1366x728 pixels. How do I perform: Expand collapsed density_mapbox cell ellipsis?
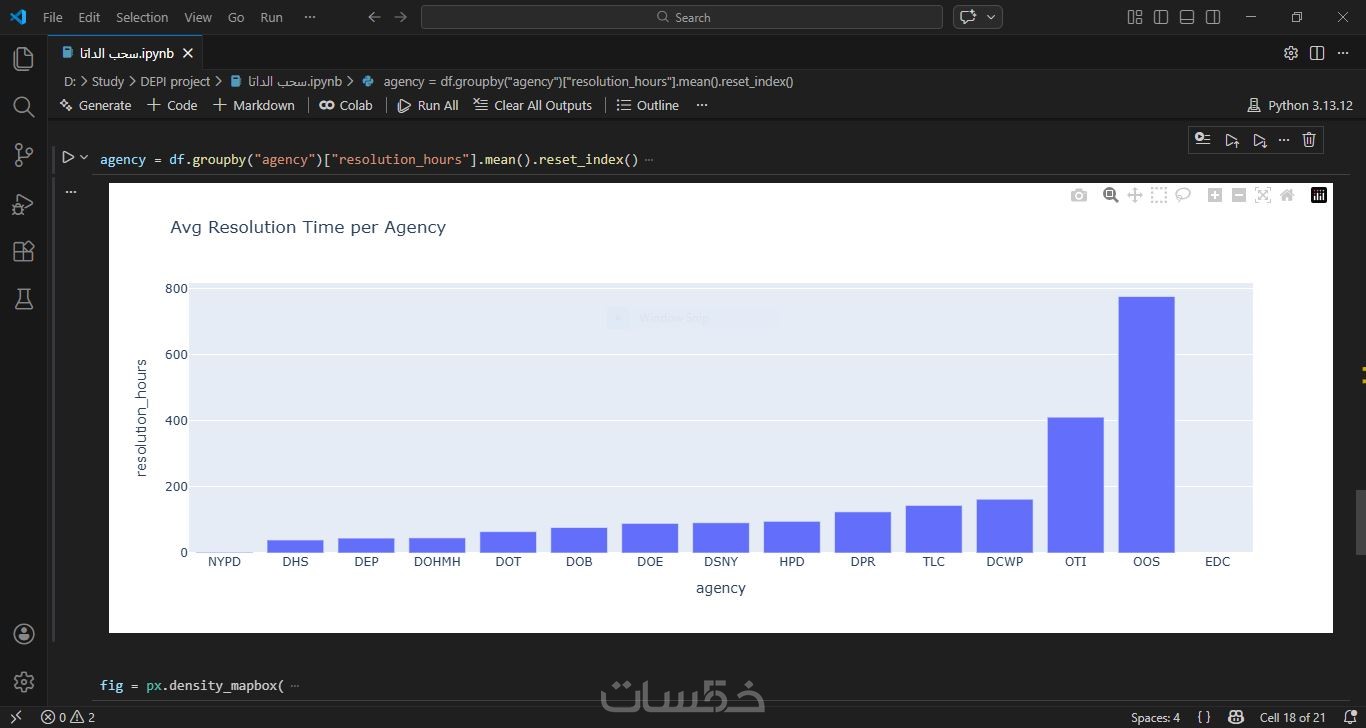coord(294,686)
